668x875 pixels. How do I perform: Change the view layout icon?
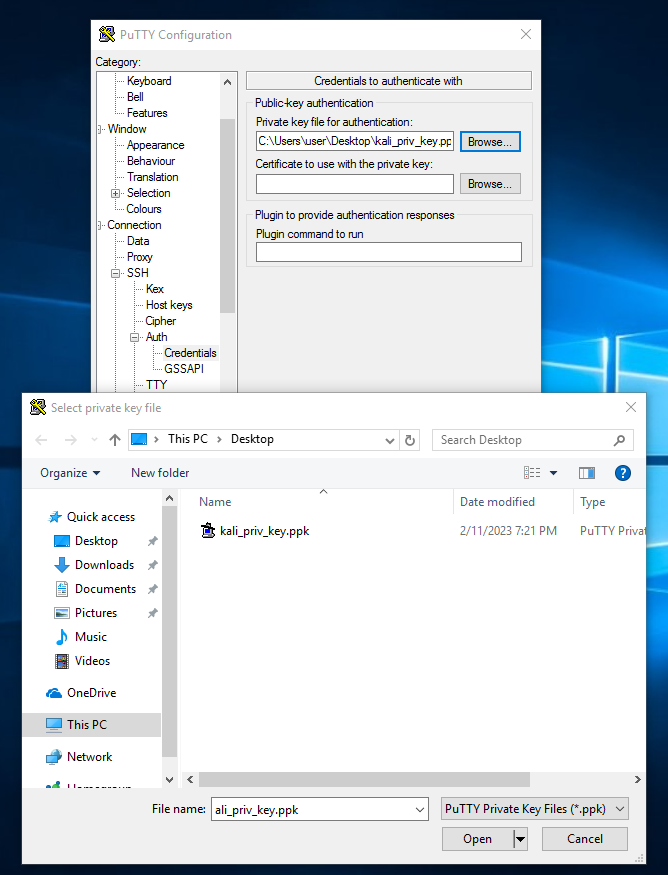pos(532,473)
